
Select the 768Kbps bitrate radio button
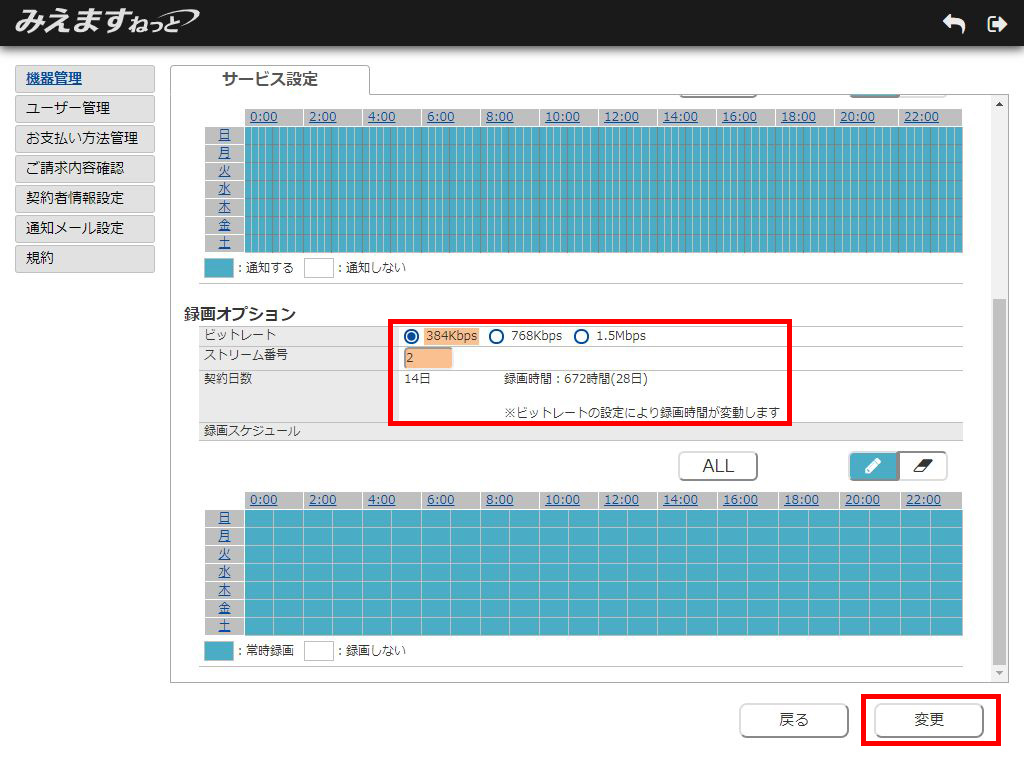point(497,336)
